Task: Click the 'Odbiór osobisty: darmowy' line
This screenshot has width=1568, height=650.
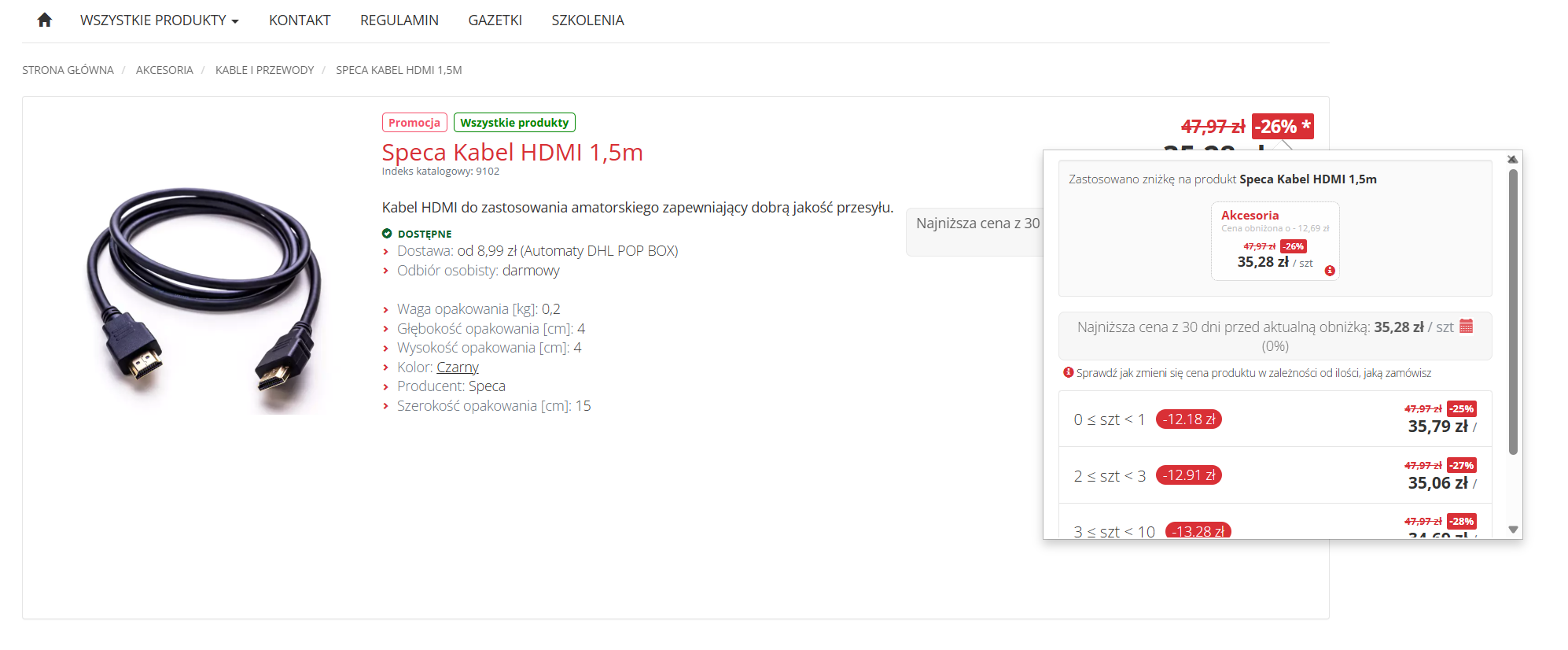Action: tap(478, 271)
